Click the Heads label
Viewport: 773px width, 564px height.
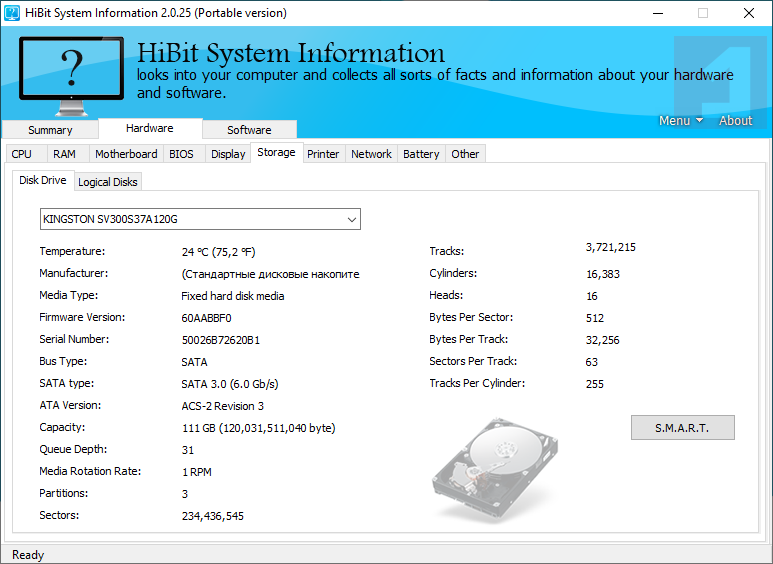point(446,295)
